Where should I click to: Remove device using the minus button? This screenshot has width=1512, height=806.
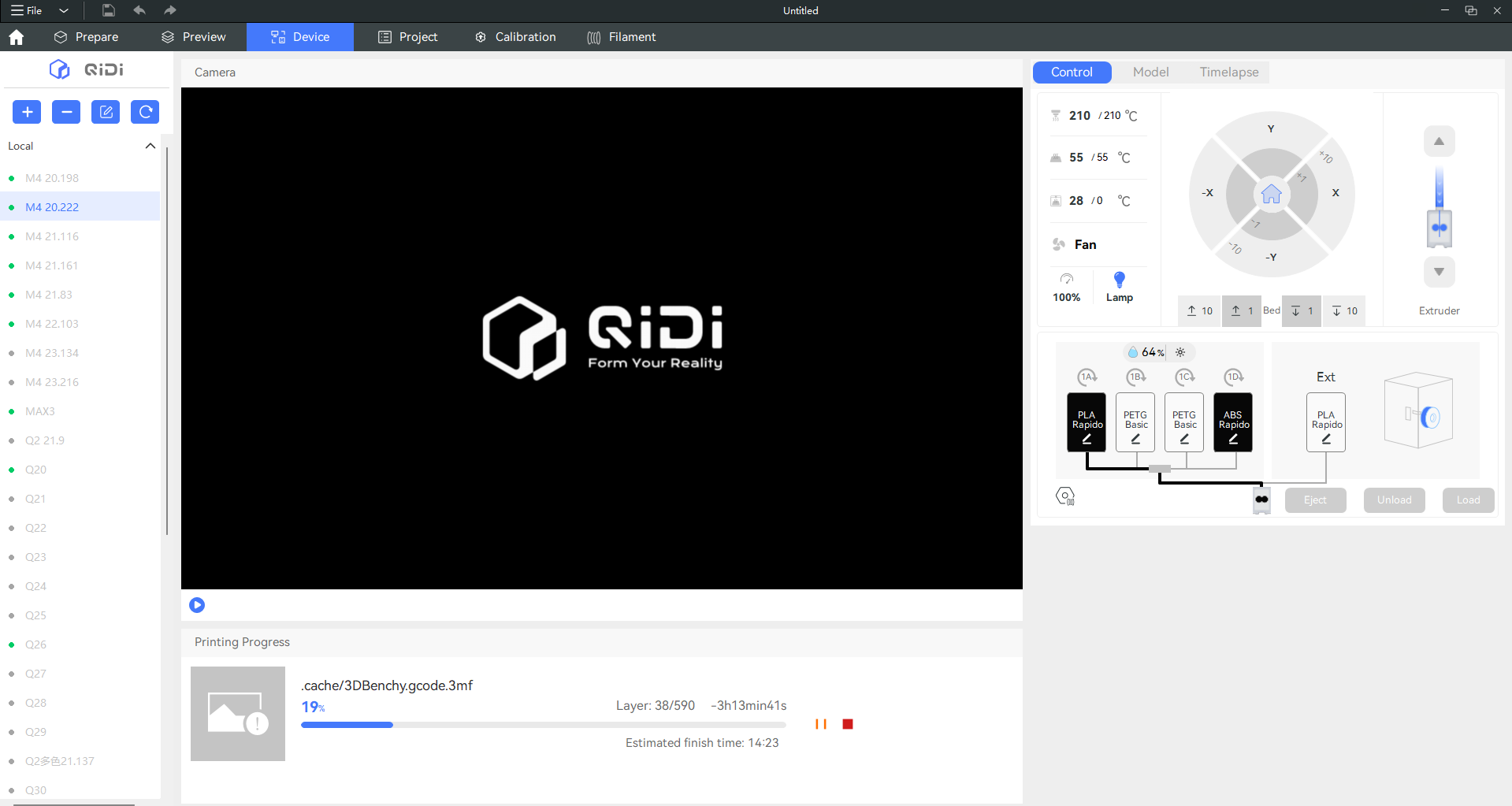(x=66, y=112)
